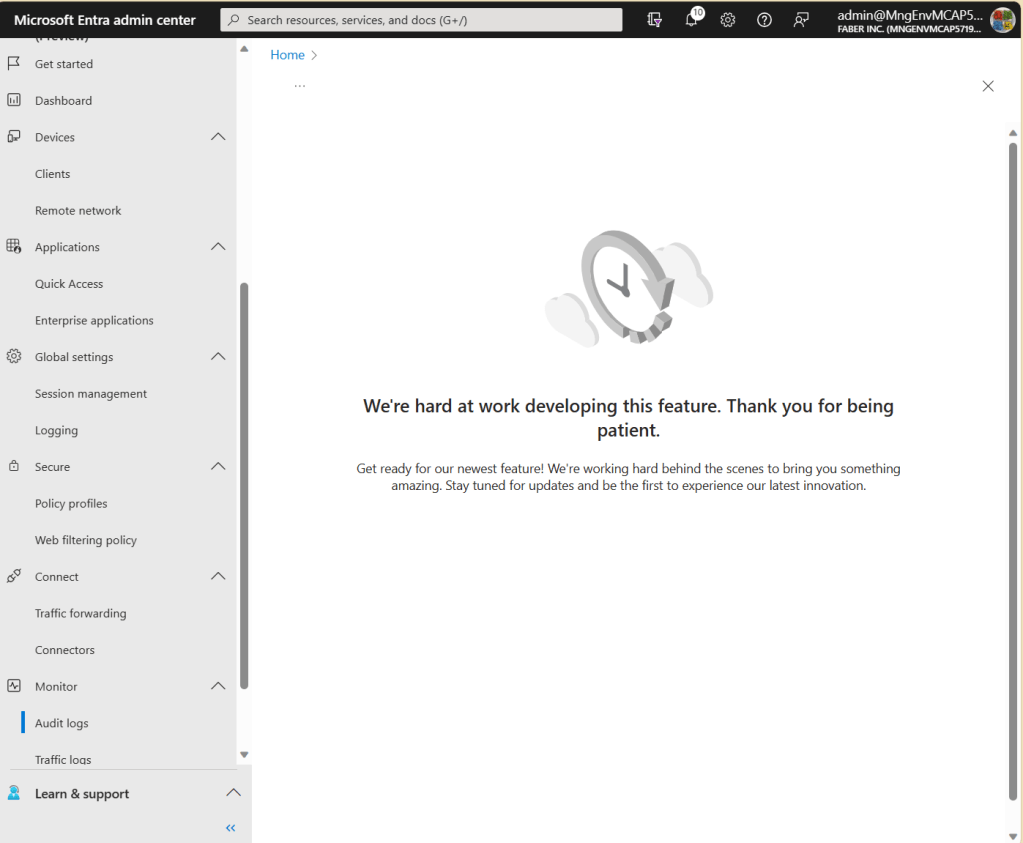Collapse sidebar with double chevron icon

click(x=231, y=828)
